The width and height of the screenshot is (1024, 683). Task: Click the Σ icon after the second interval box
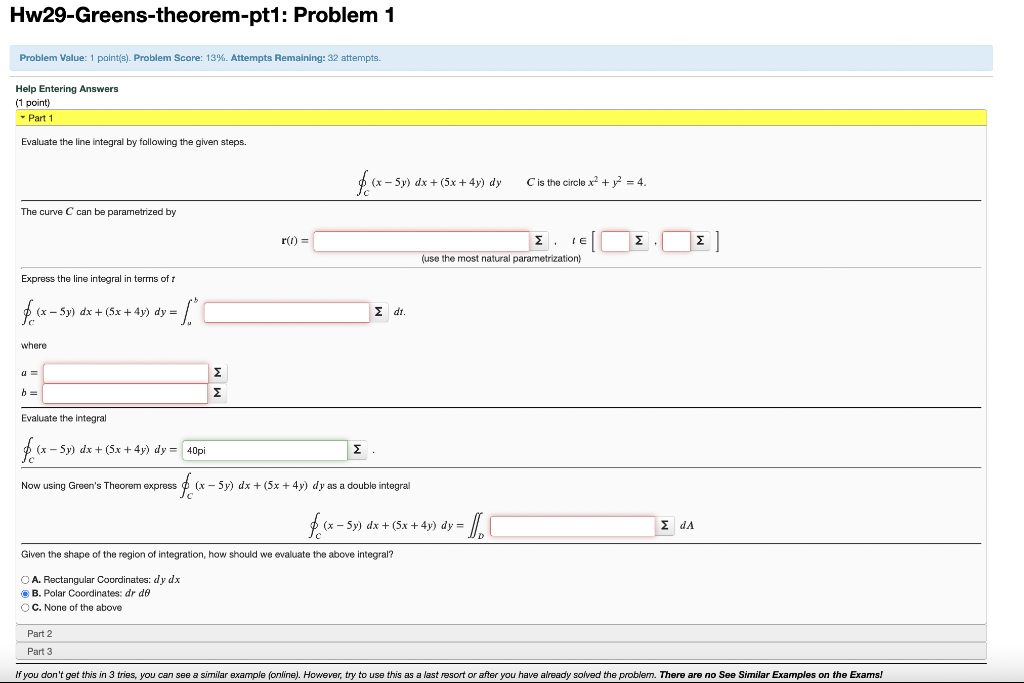point(699,240)
